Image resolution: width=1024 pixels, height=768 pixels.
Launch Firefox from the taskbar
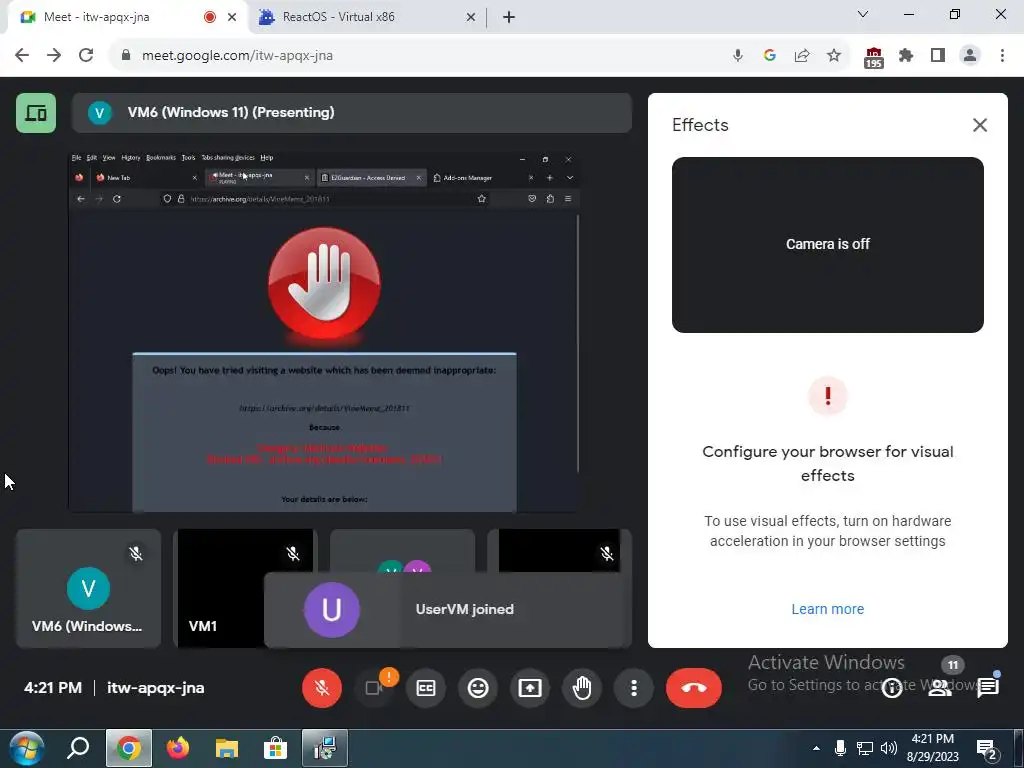coord(178,748)
